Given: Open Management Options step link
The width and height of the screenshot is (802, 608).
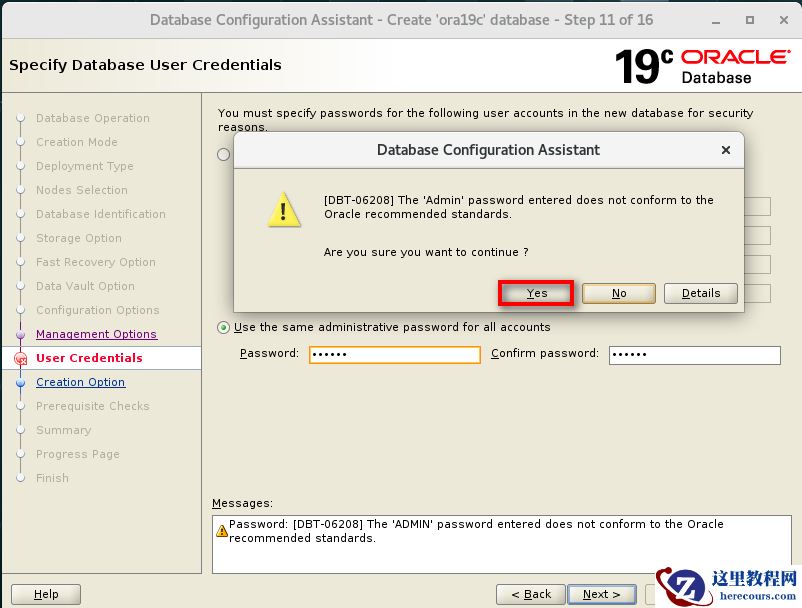Looking at the screenshot, I should 96,334.
